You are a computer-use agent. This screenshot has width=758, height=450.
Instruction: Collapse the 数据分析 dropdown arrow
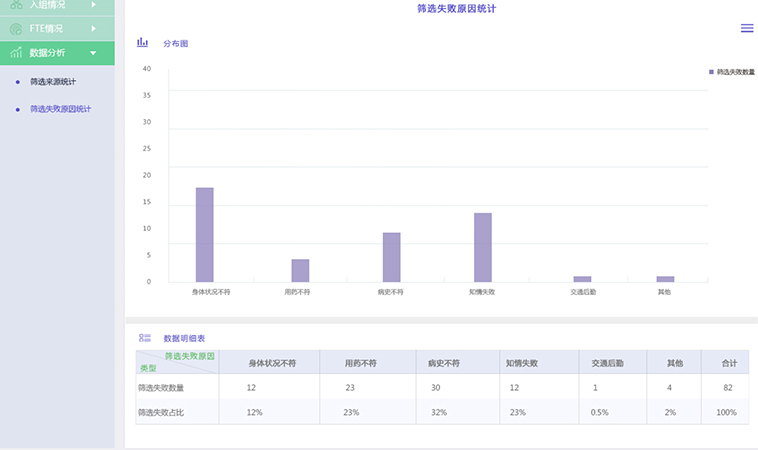[93, 53]
